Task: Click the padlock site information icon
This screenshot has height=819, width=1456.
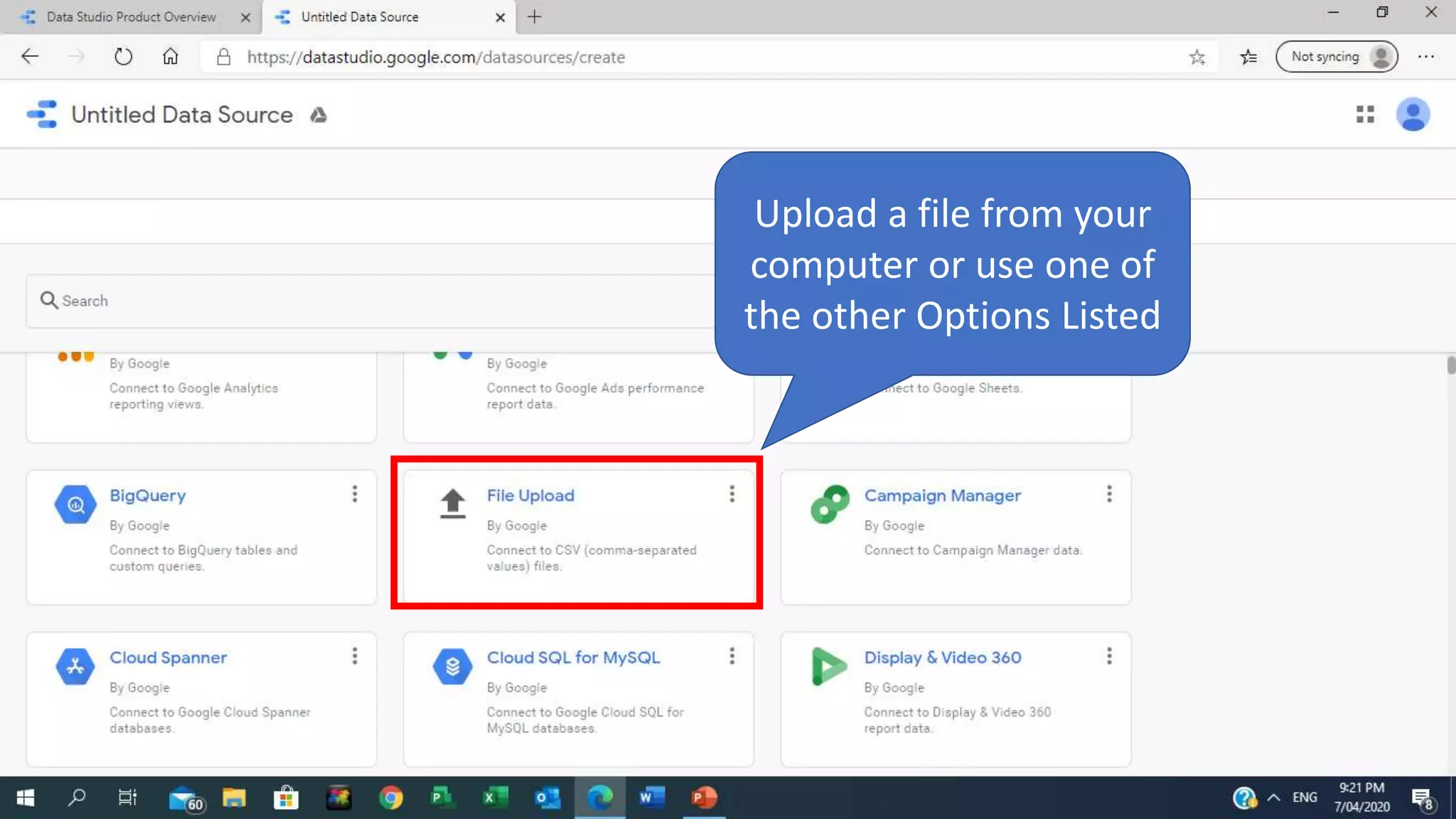Action: click(223, 57)
